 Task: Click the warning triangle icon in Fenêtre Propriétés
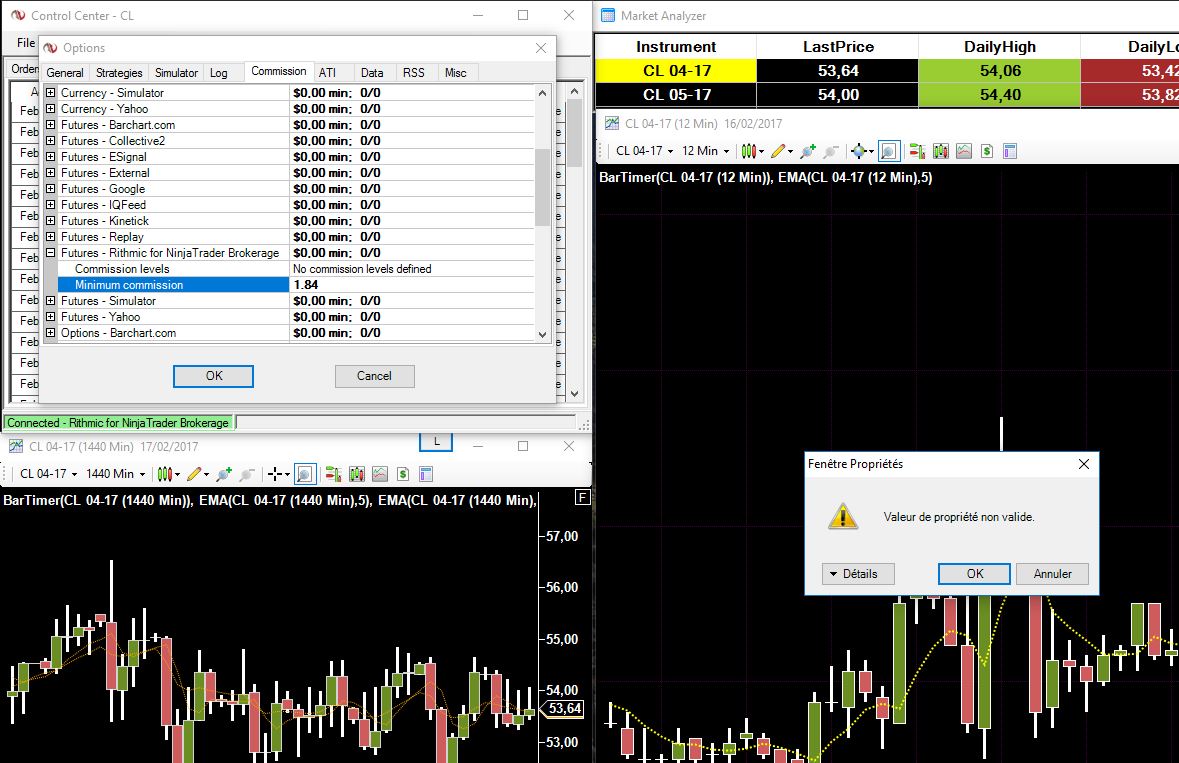(x=843, y=516)
